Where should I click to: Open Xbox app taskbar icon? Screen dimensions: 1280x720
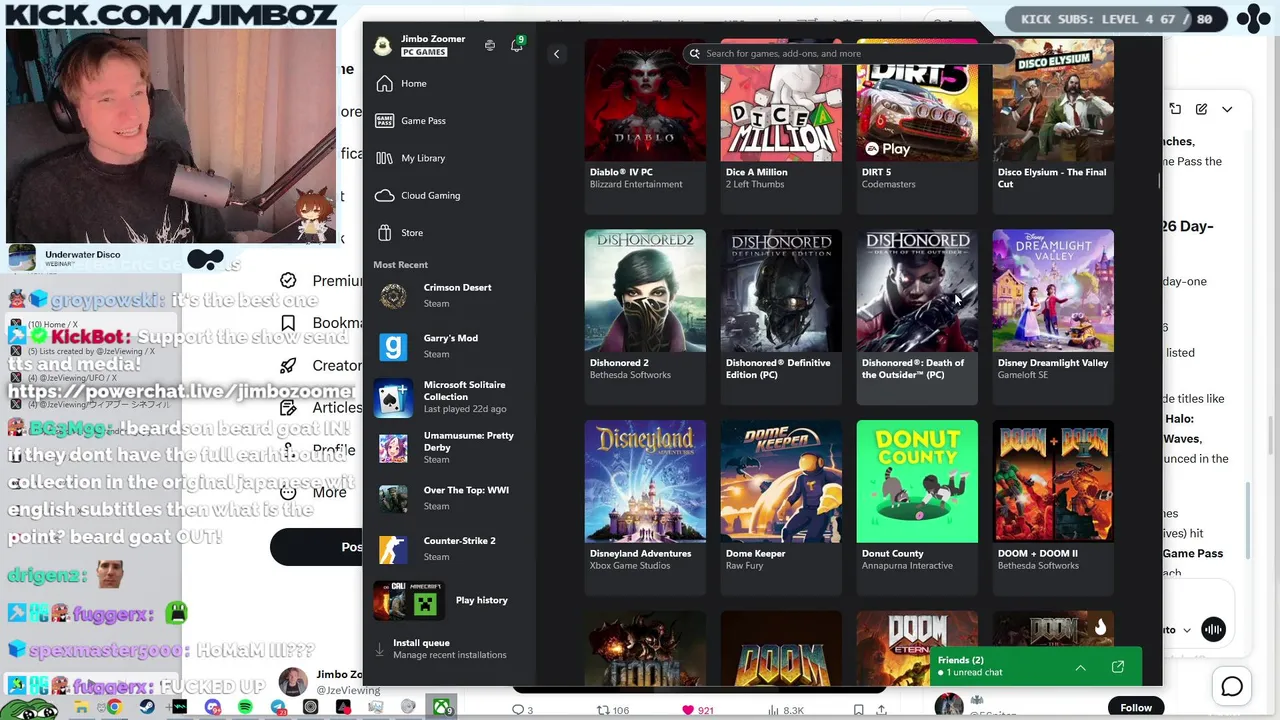(x=441, y=708)
